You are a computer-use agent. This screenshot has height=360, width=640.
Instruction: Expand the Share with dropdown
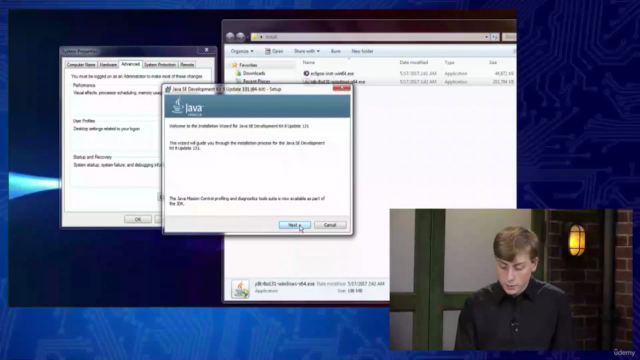point(307,51)
